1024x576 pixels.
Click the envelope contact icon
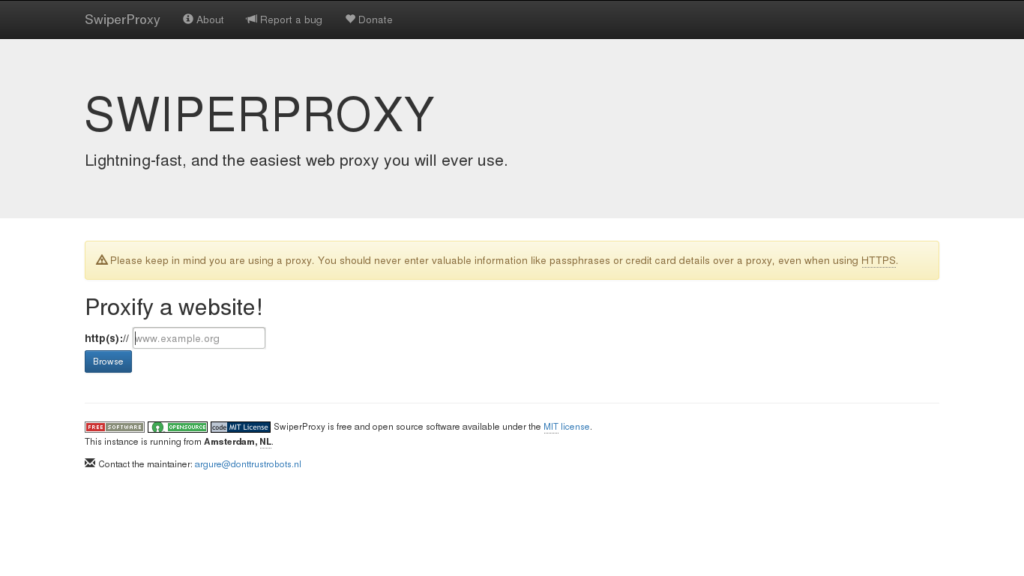point(90,463)
